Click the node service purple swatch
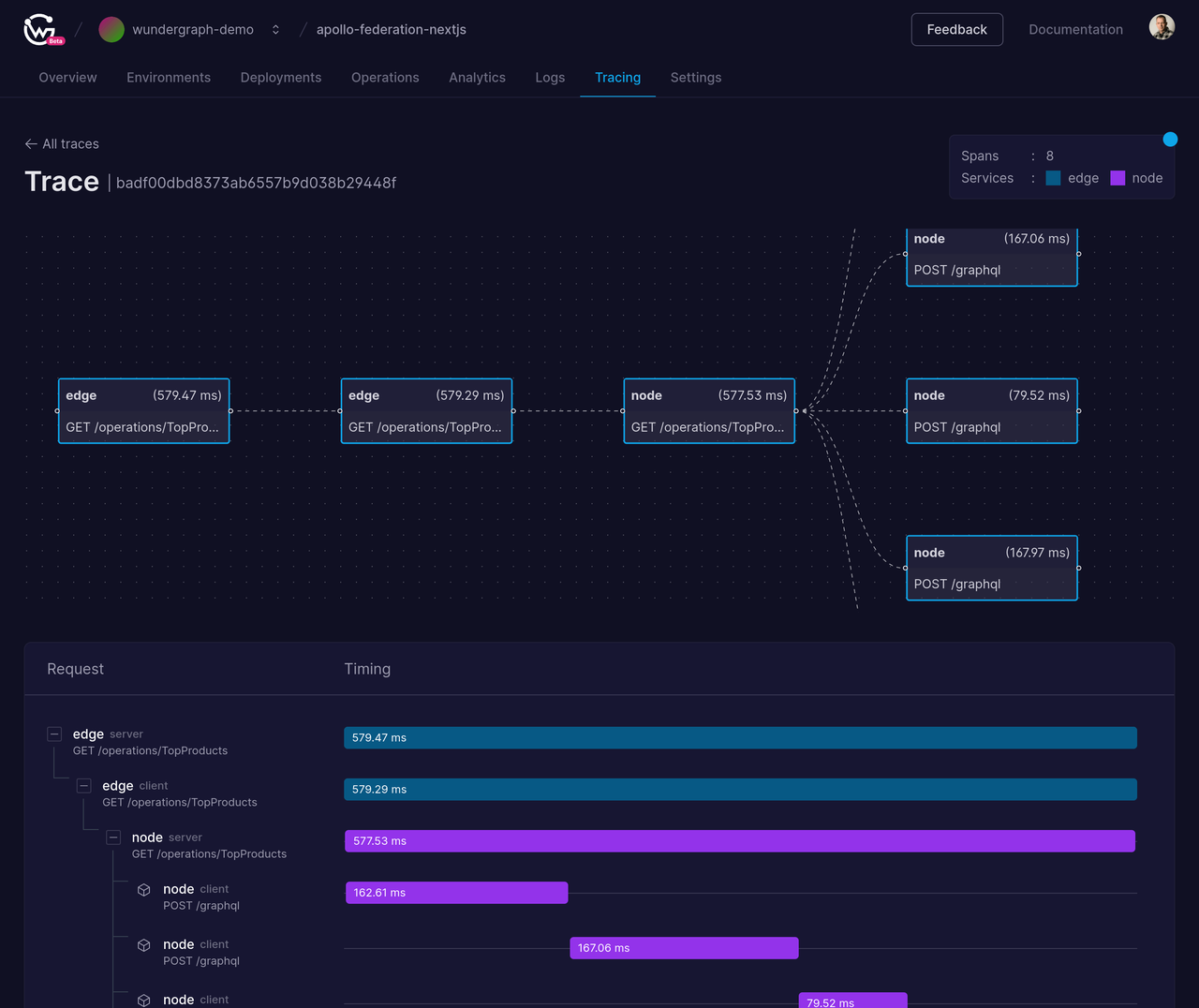The image size is (1199, 1008). (1118, 178)
